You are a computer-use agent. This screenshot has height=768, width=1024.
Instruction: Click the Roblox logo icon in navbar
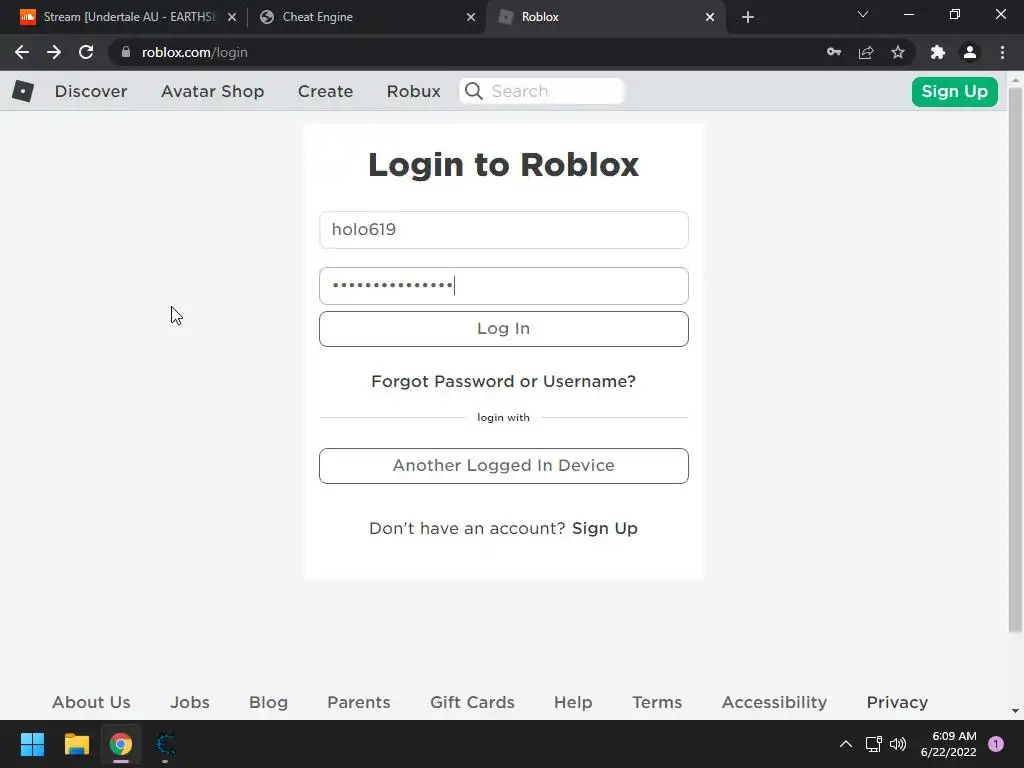tap(23, 91)
